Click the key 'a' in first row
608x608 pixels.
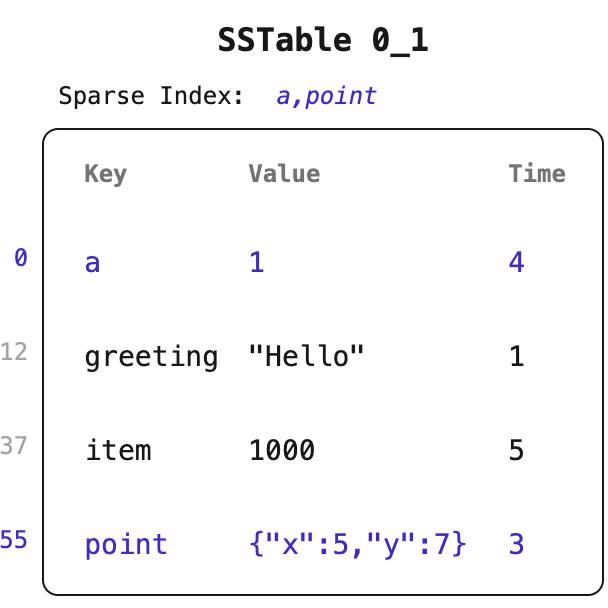92,263
